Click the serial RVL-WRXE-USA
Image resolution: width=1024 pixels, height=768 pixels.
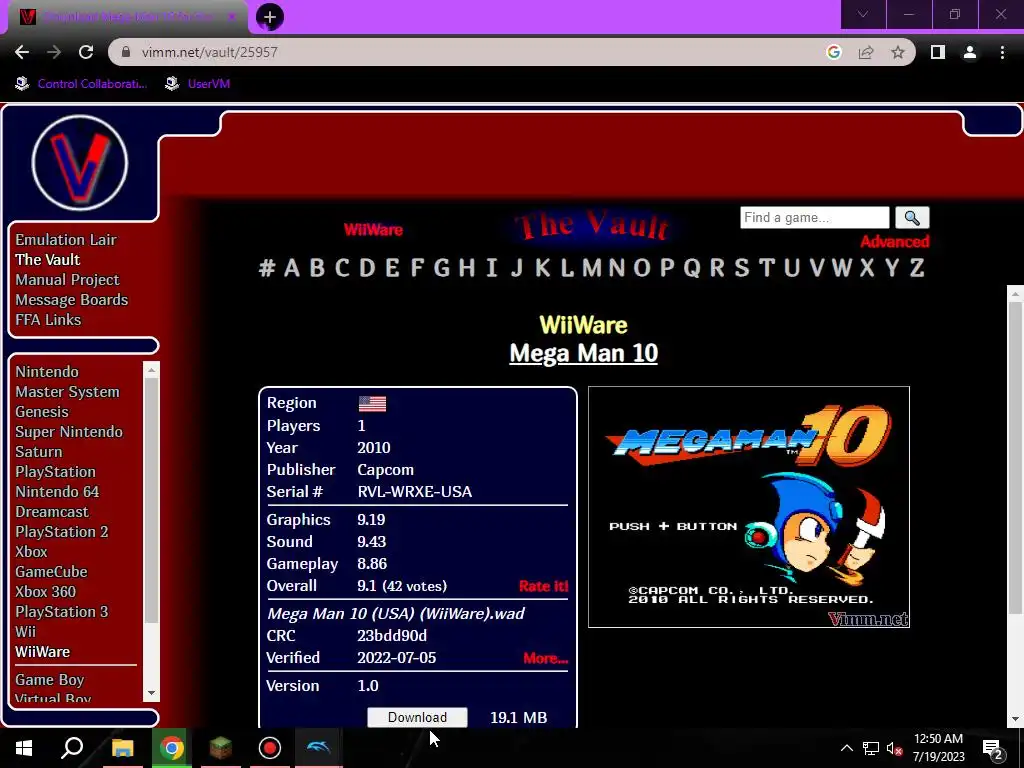[x=415, y=492]
